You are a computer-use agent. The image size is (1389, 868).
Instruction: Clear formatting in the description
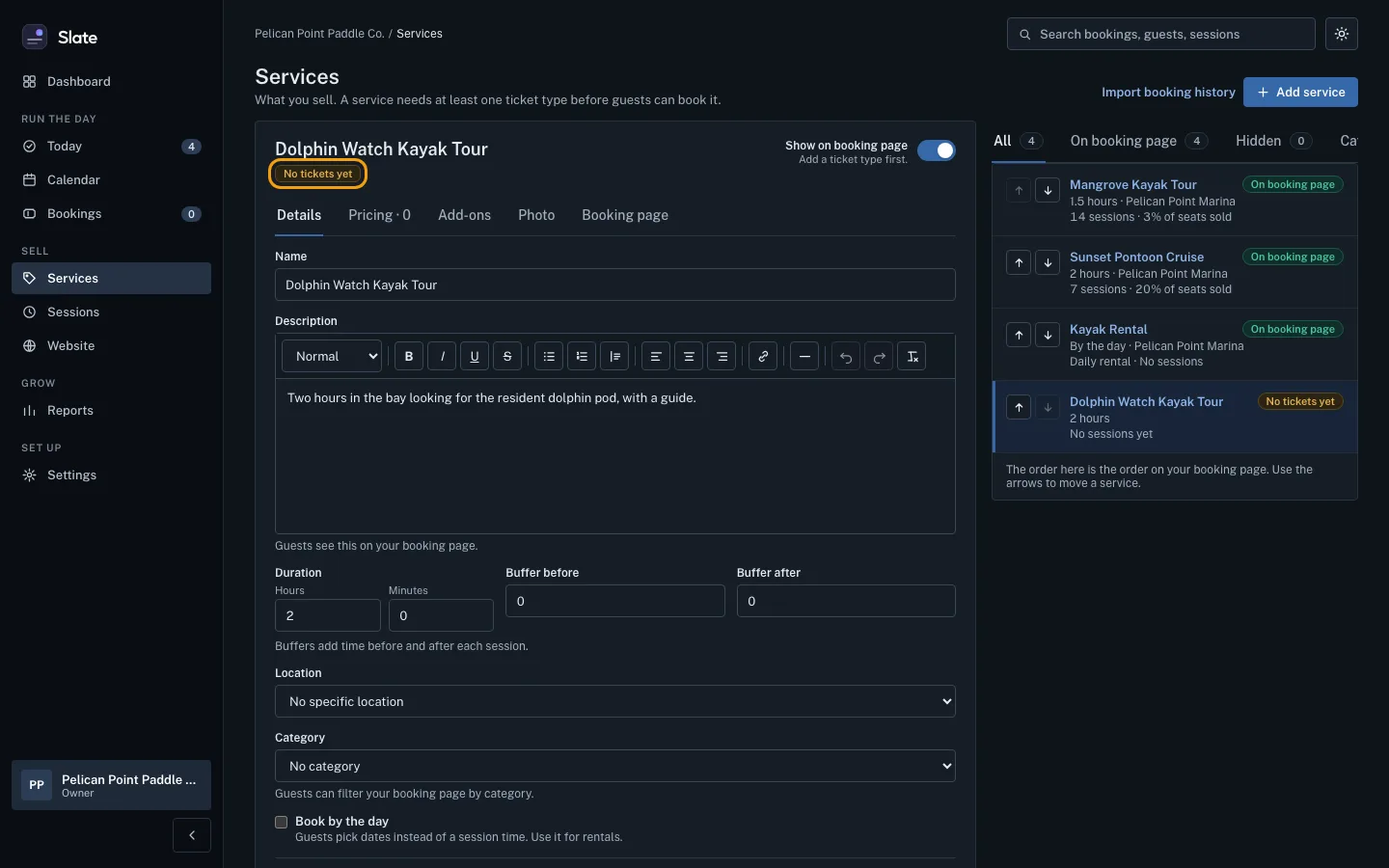[x=912, y=357]
